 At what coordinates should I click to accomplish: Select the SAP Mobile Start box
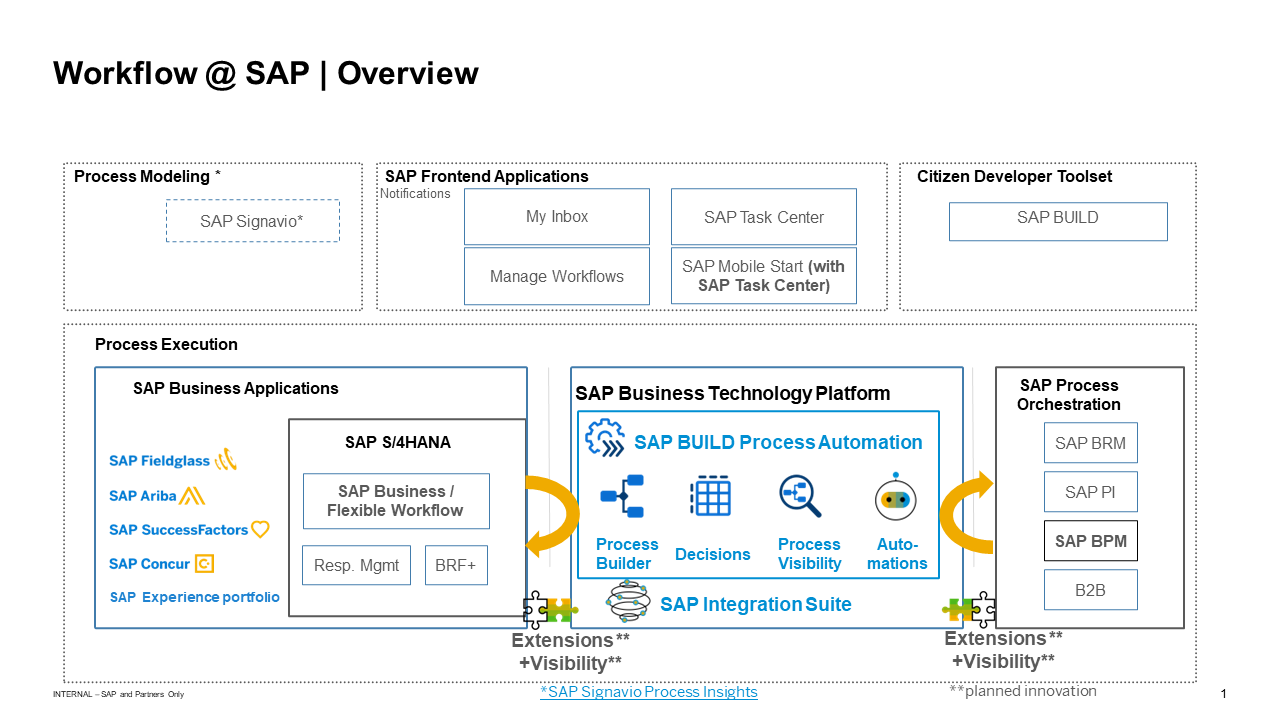pyautogui.click(x=764, y=276)
